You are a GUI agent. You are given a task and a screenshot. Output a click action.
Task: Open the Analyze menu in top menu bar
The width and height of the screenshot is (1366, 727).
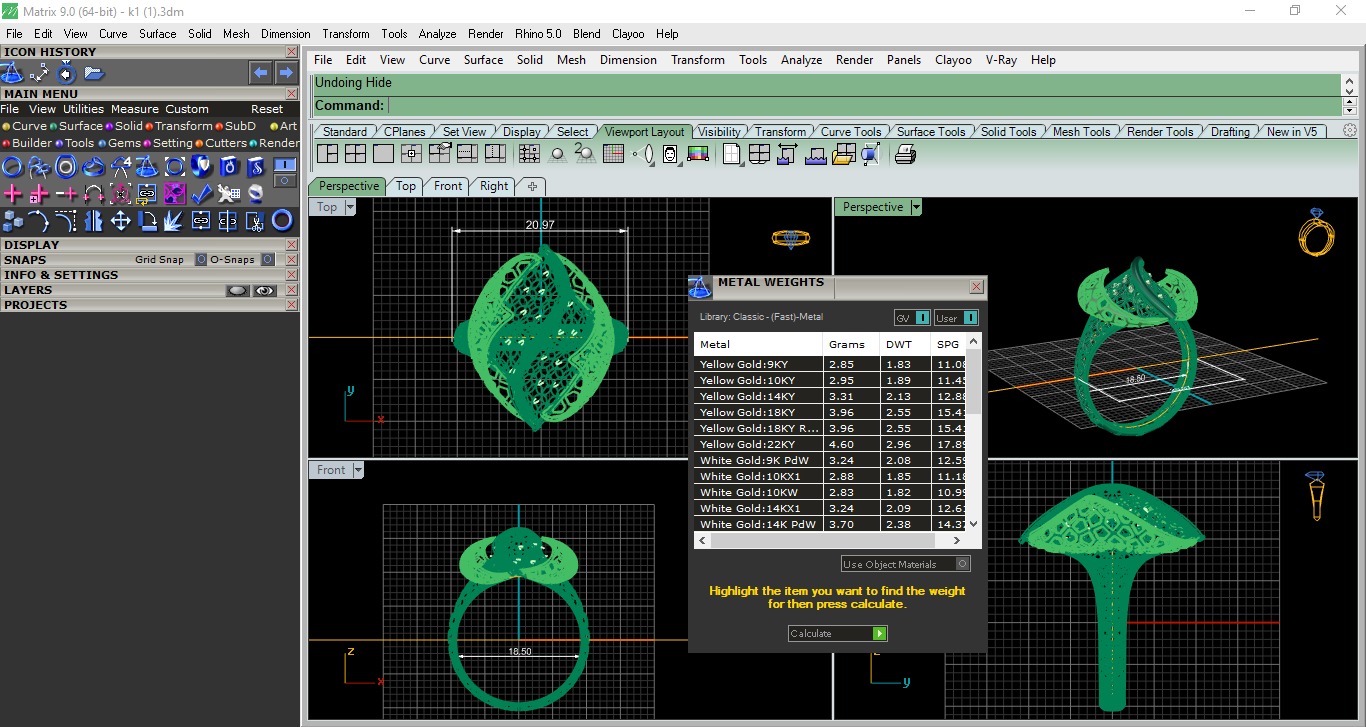tap(437, 33)
